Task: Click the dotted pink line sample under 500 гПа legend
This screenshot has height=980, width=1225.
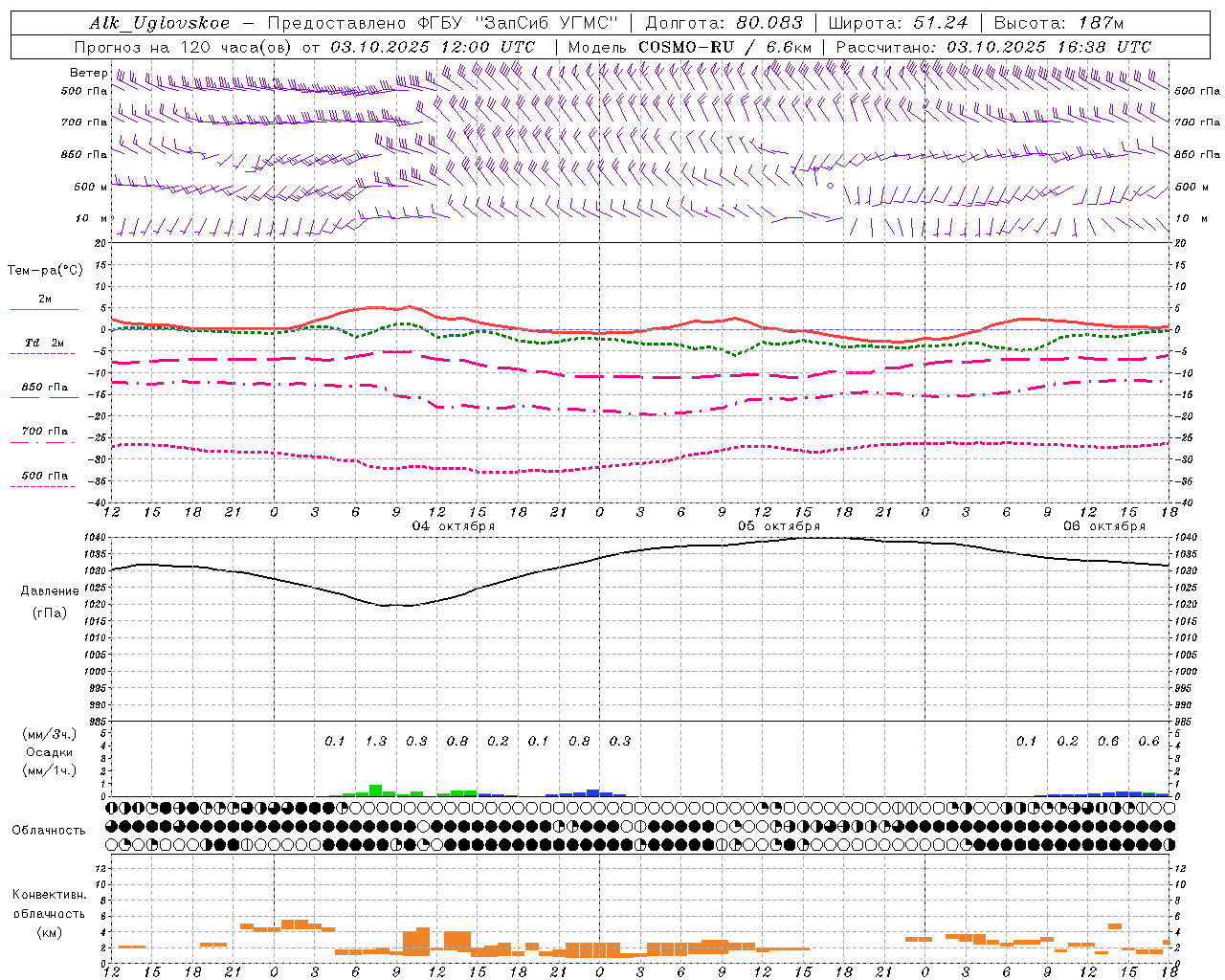Action: (43, 486)
